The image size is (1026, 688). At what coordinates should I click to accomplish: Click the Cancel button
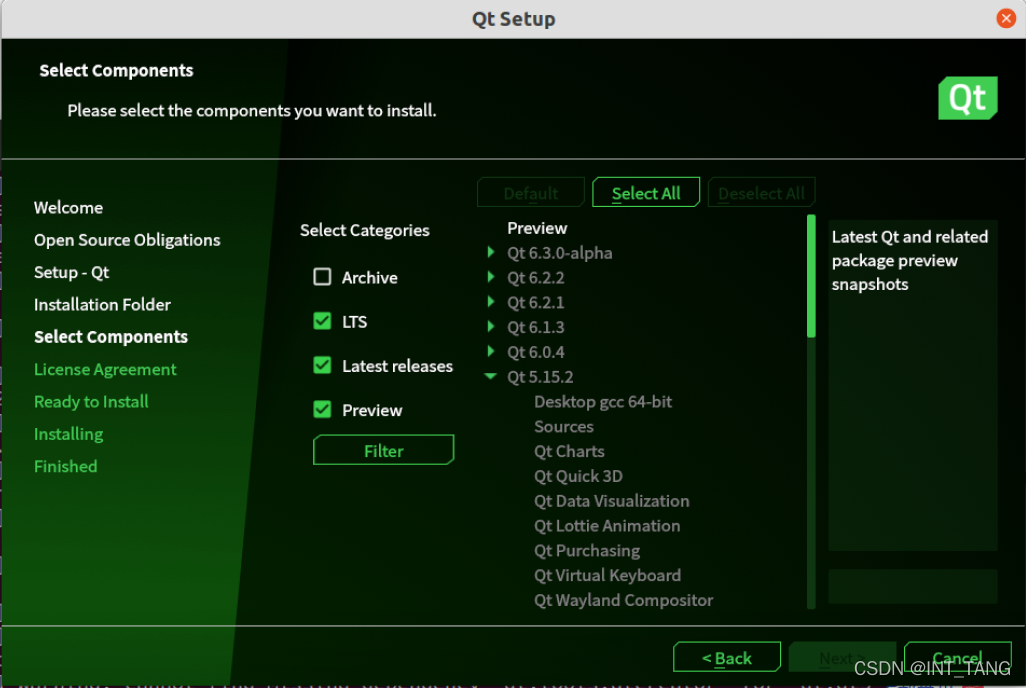point(957,657)
